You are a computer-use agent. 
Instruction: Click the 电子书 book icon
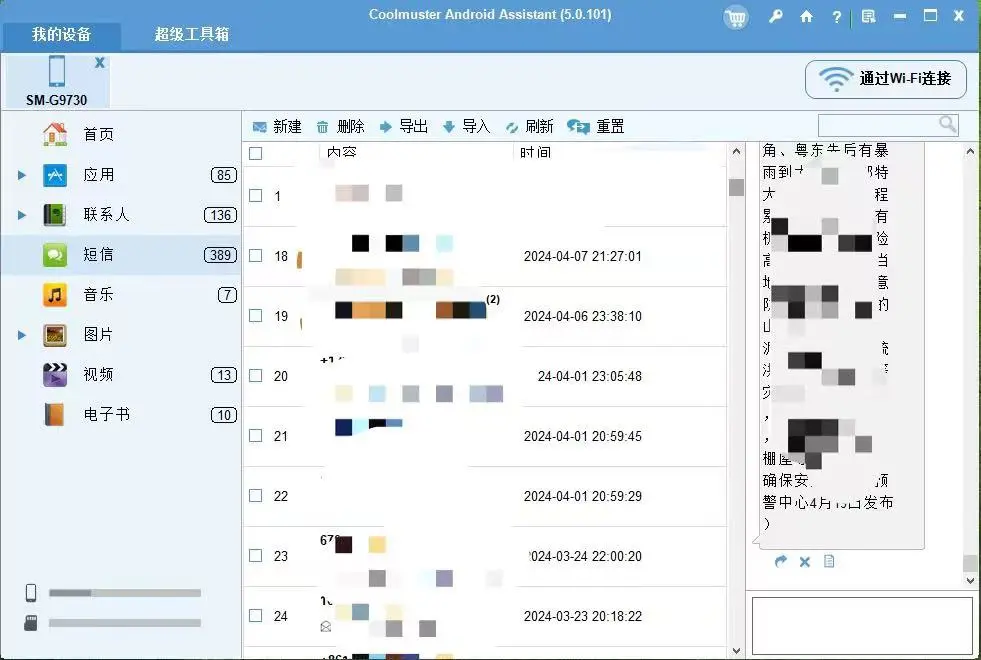(54, 415)
